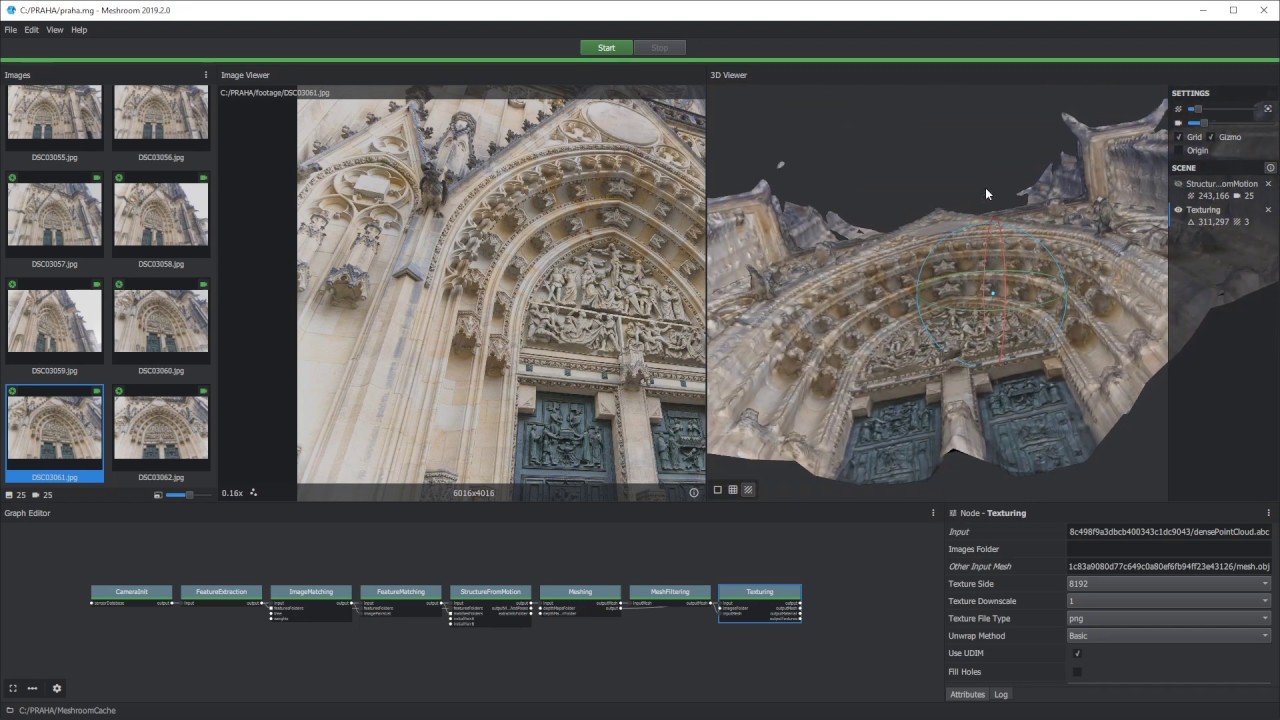Click the node icon beside Node - Texturing
Viewport: 1280px width, 720px height.
952,513
